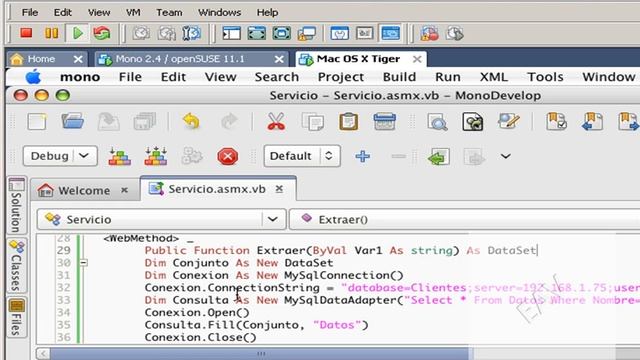This screenshot has width=640, height=360.
Task: Stop build with red X icon
Action: 227,156
